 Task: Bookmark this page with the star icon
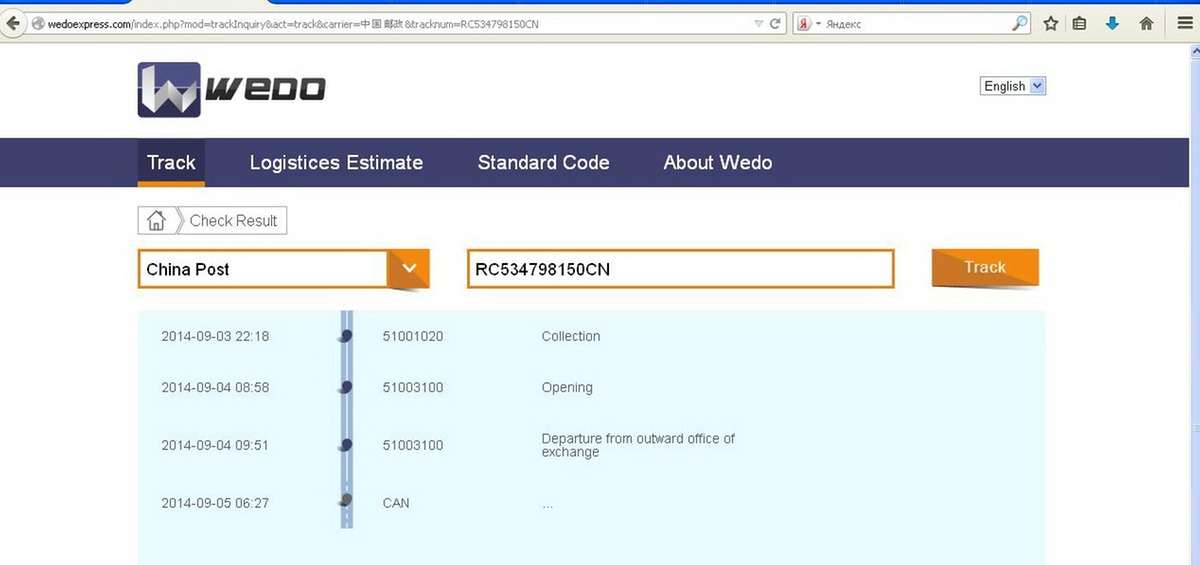[1050, 24]
